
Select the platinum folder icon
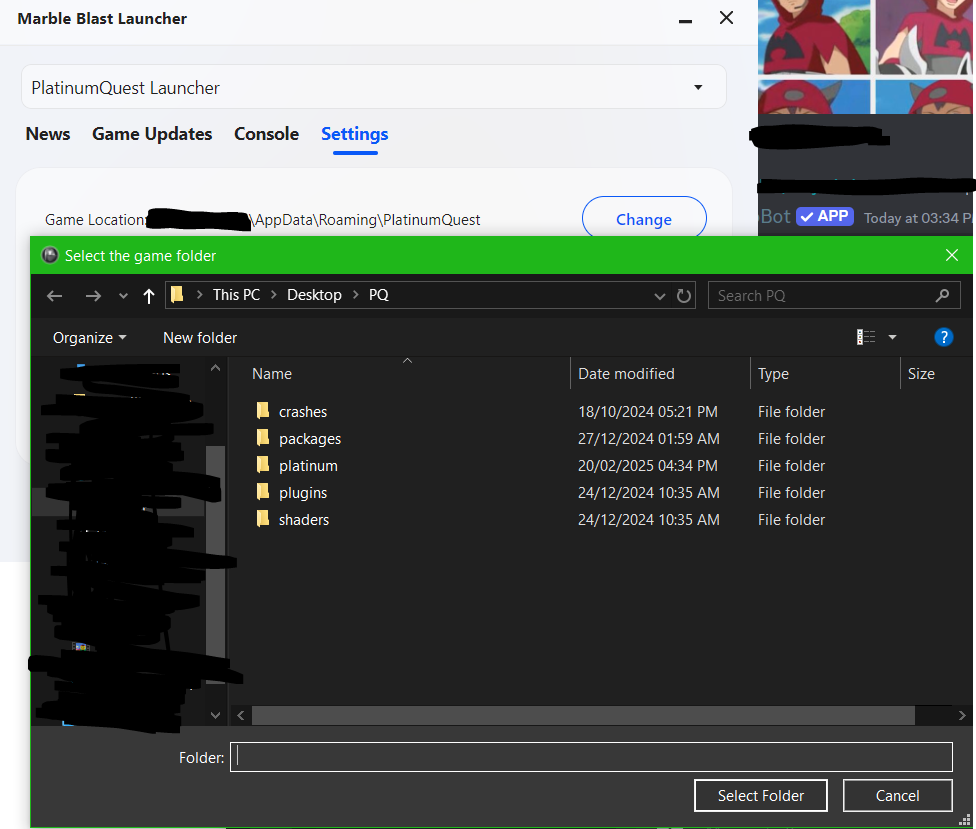pos(263,466)
